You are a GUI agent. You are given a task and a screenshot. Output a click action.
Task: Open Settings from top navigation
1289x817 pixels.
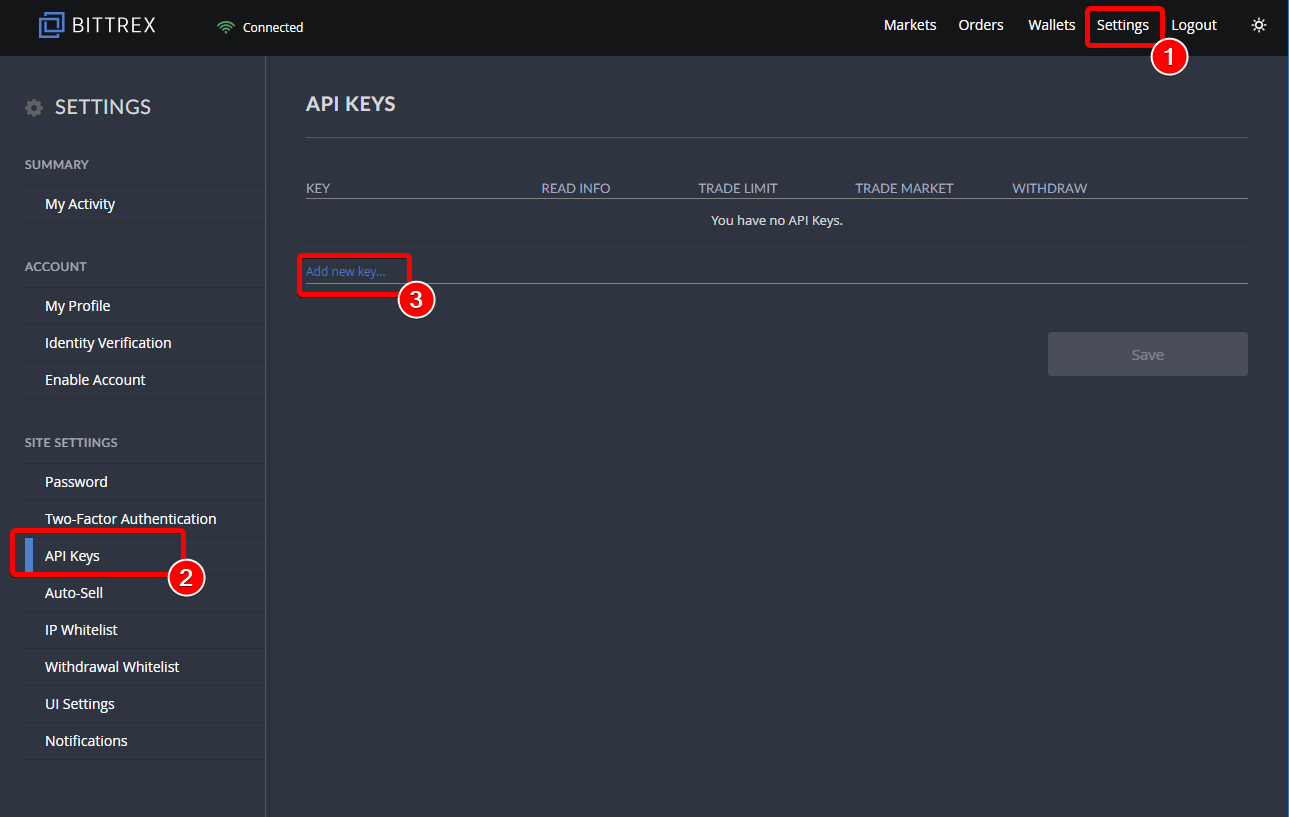[1123, 25]
